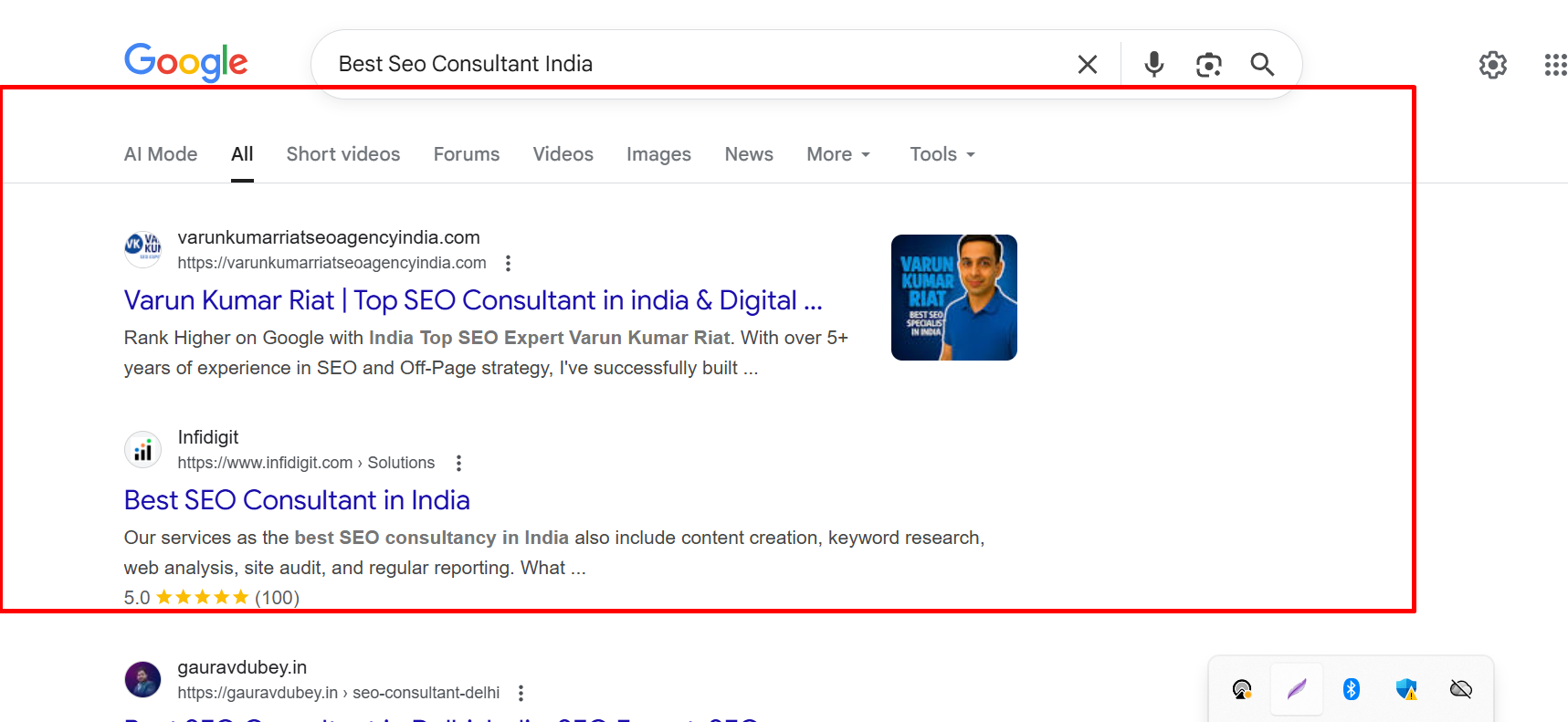Open Windows Security shield tray icon

(x=1406, y=689)
